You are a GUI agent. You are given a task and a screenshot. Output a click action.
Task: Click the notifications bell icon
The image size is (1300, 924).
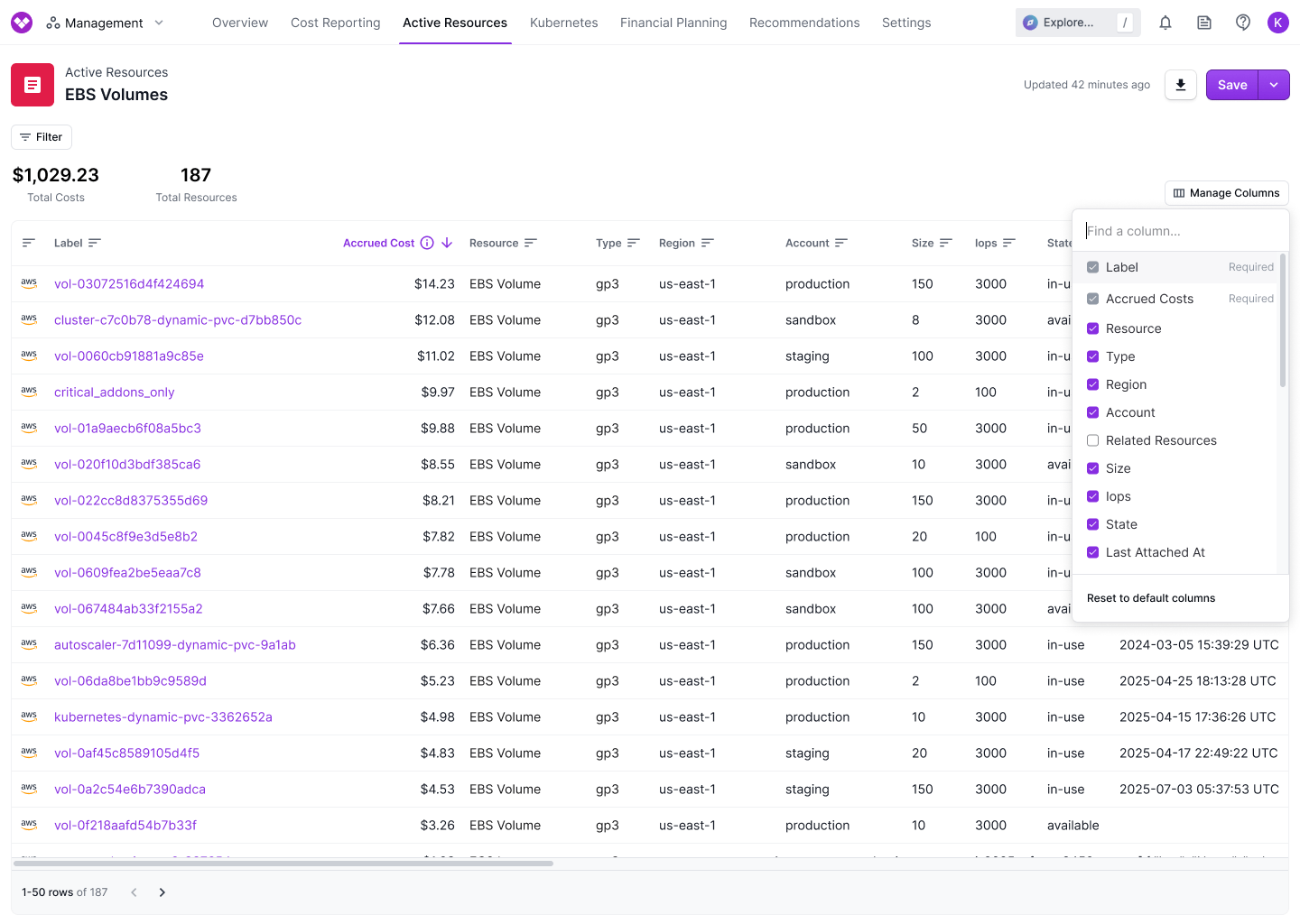click(x=1165, y=23)
